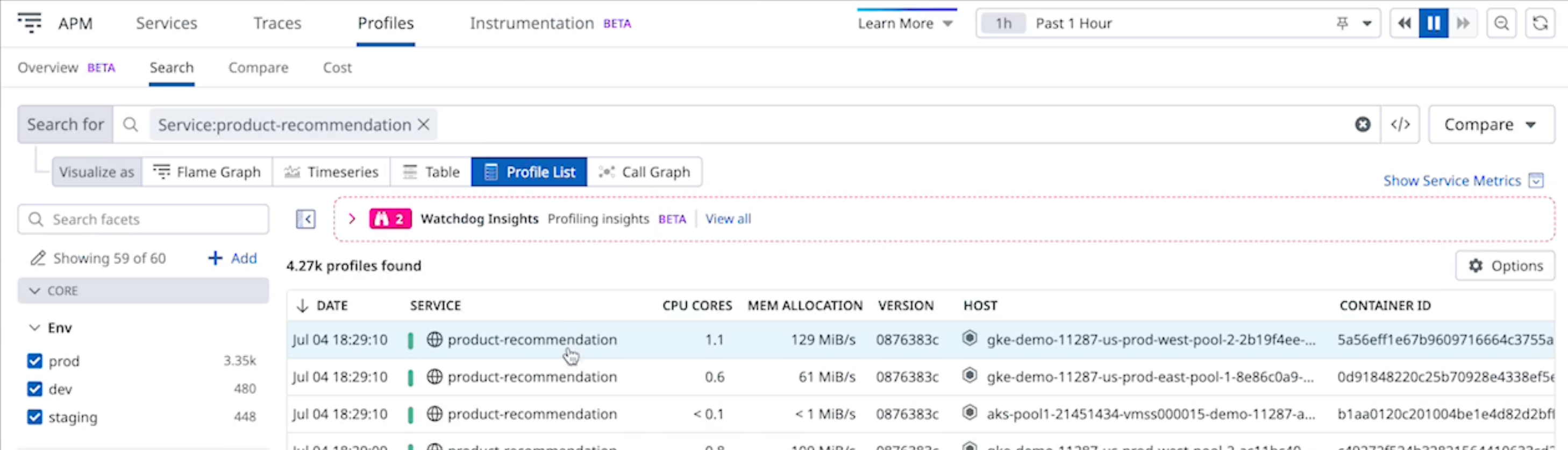
Task: Click the Search facets input field
Action: pos(143,219)
